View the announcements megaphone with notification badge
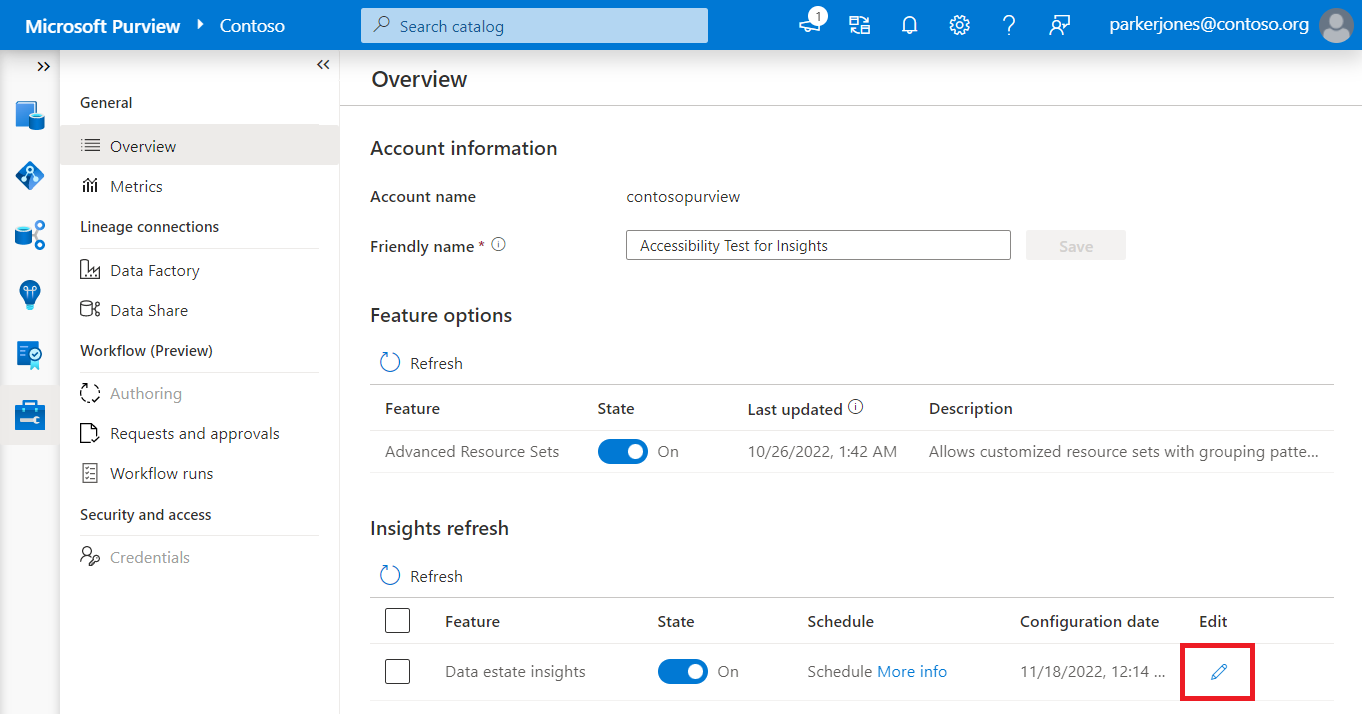 tap(809, 25)
